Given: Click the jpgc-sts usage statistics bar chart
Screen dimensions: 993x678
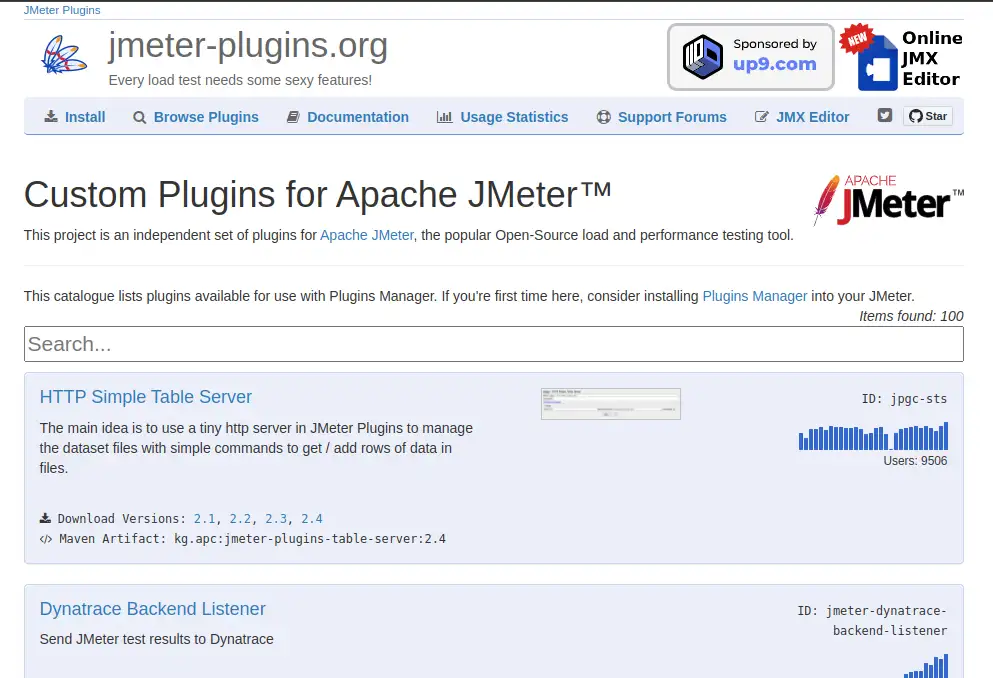Looking at the screenshot, I should [x=873, y=436].
